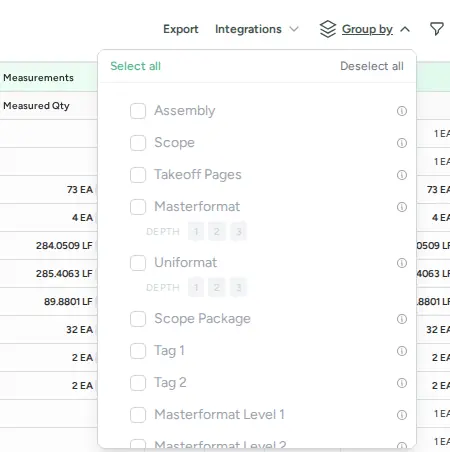The height and width of the screenshot is (452, 450).
Task: Set Uniformat depth to 3
Action: [x=239, y=287]
